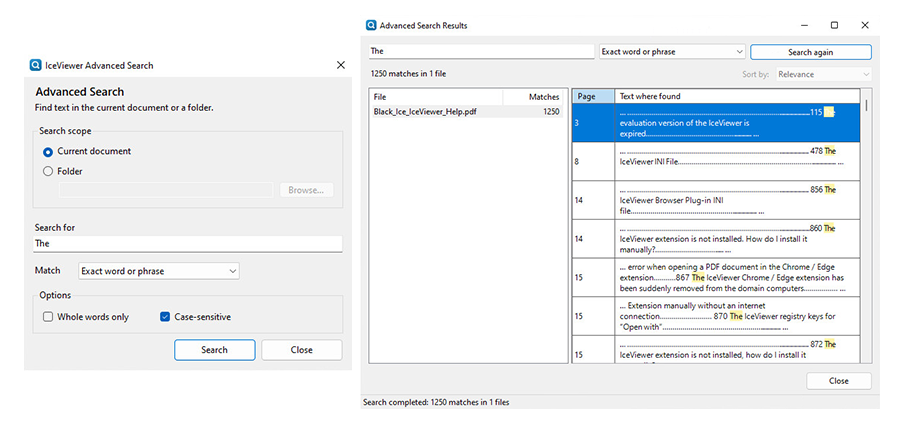Click the search term field in Results window
The image size is (900, 421).
[x=482, y=51]
